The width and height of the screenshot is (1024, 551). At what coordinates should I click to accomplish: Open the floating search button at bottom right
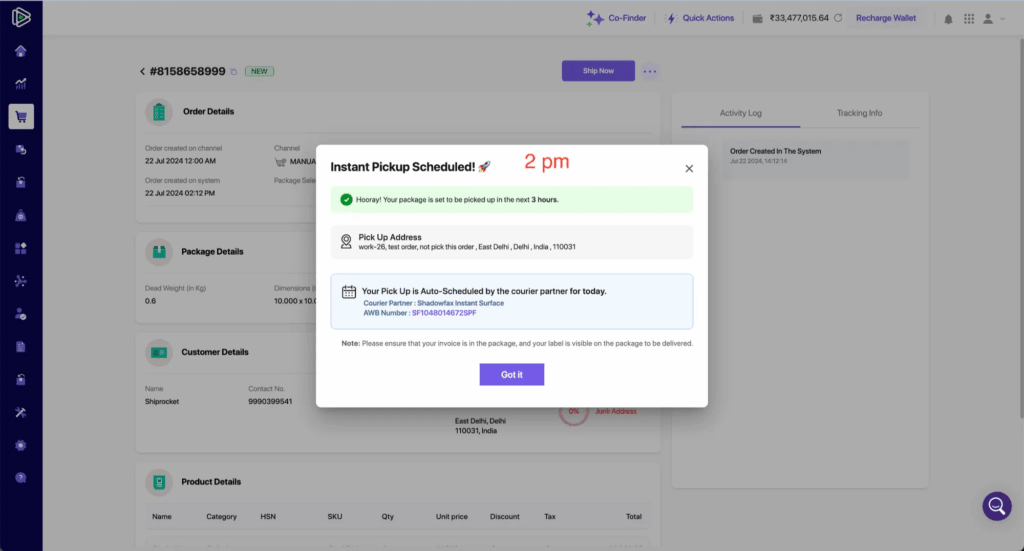(997, 506)
